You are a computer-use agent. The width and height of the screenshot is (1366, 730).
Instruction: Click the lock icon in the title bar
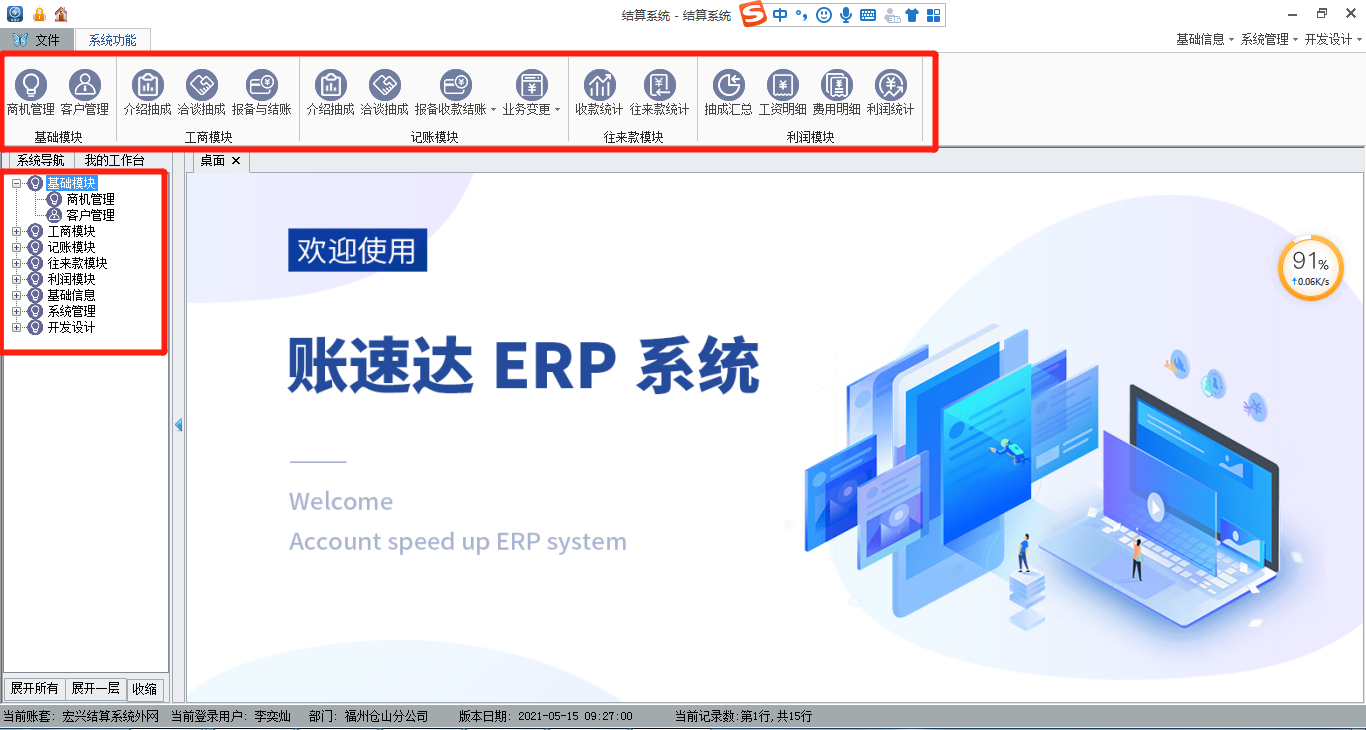coord(39,14)
